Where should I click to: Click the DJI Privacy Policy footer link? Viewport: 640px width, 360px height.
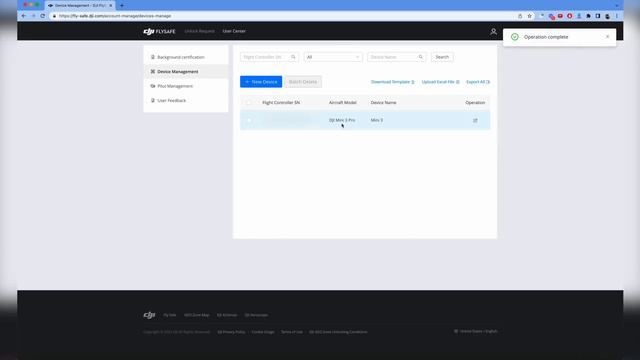231,332
